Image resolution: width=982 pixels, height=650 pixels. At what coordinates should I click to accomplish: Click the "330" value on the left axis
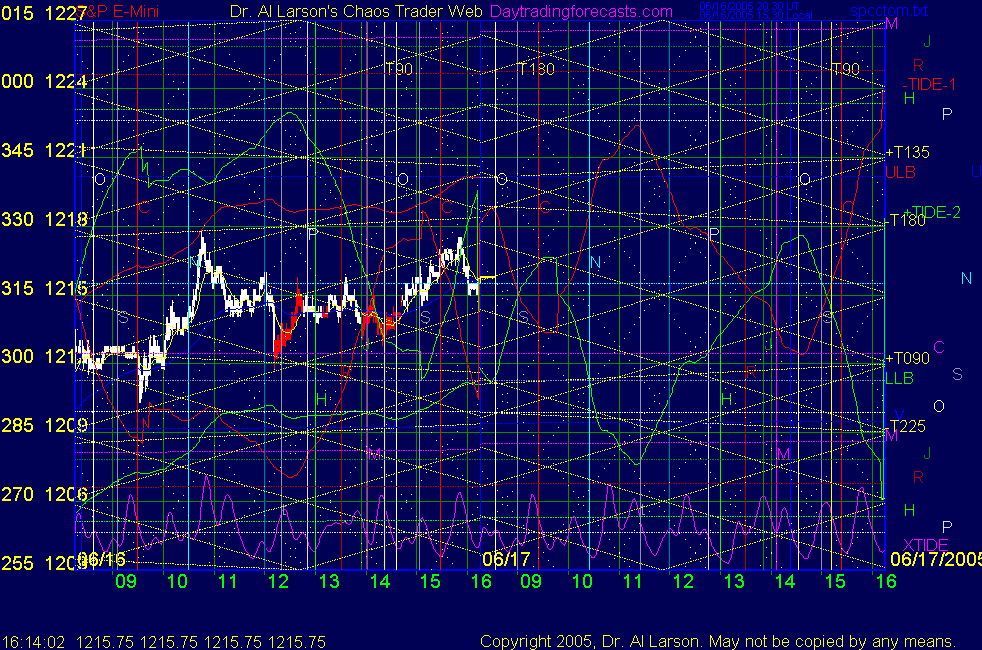pyautogui.click(x=17, y=219)
